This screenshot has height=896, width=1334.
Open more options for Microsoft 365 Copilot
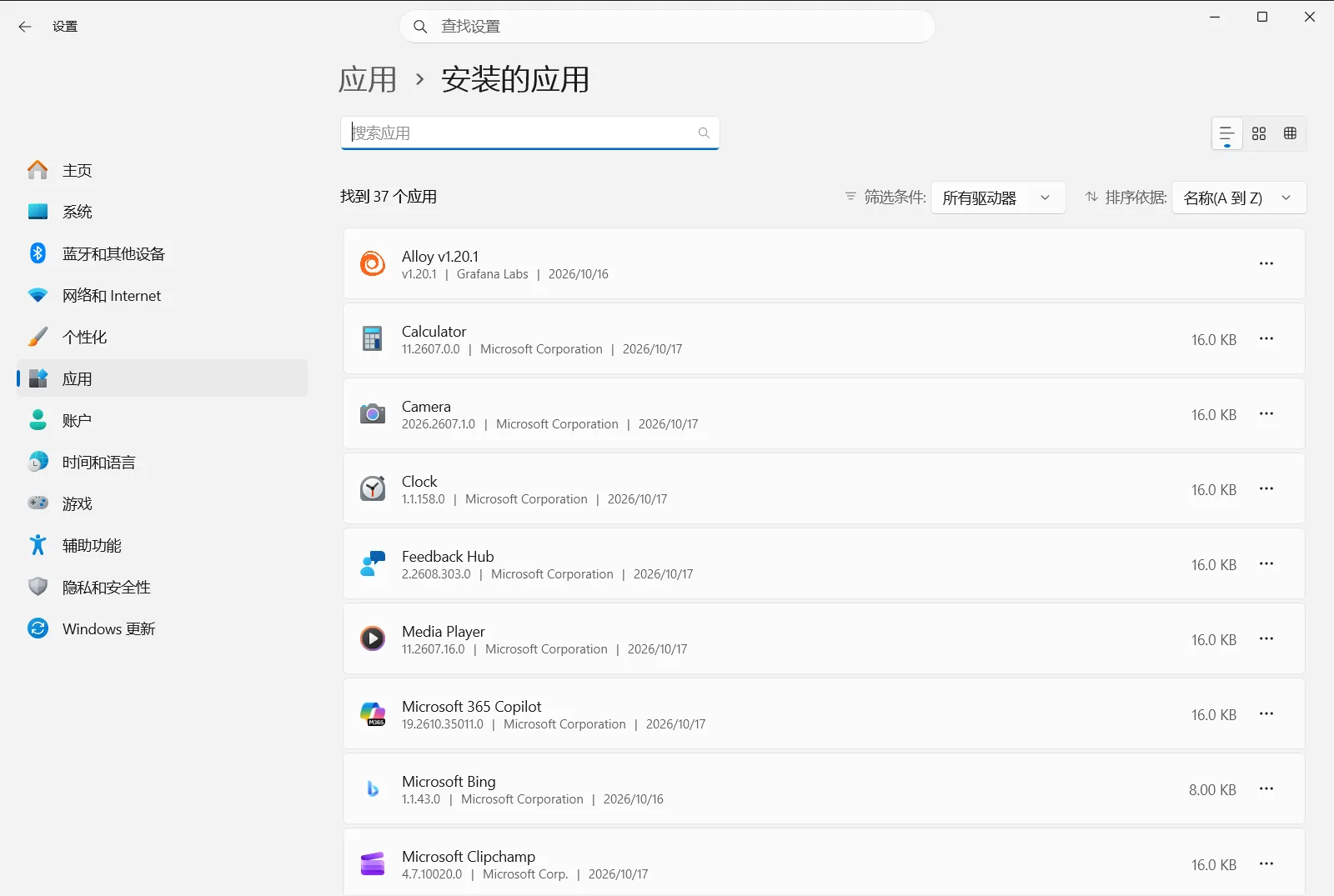pos(1266,713)
